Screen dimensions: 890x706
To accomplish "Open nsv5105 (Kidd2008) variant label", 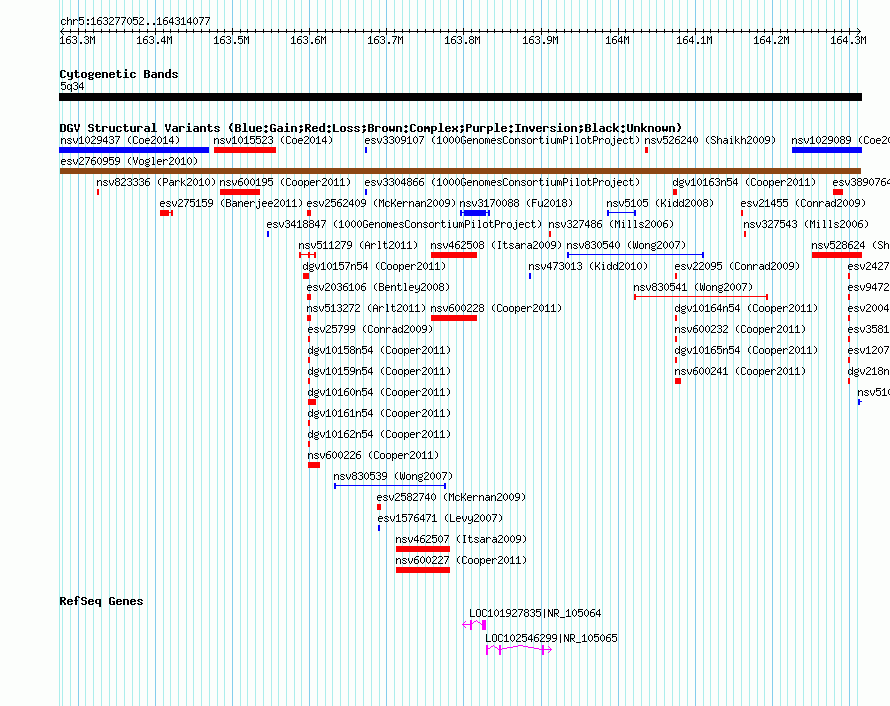I will coord(660,203).
